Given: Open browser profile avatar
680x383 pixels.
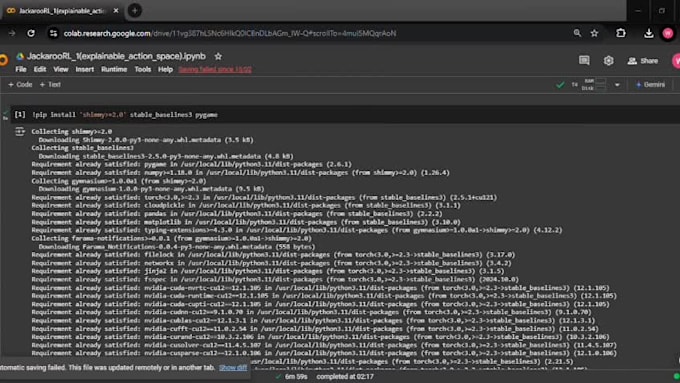Looking at the screenshot, I should (x=668, y=33).
